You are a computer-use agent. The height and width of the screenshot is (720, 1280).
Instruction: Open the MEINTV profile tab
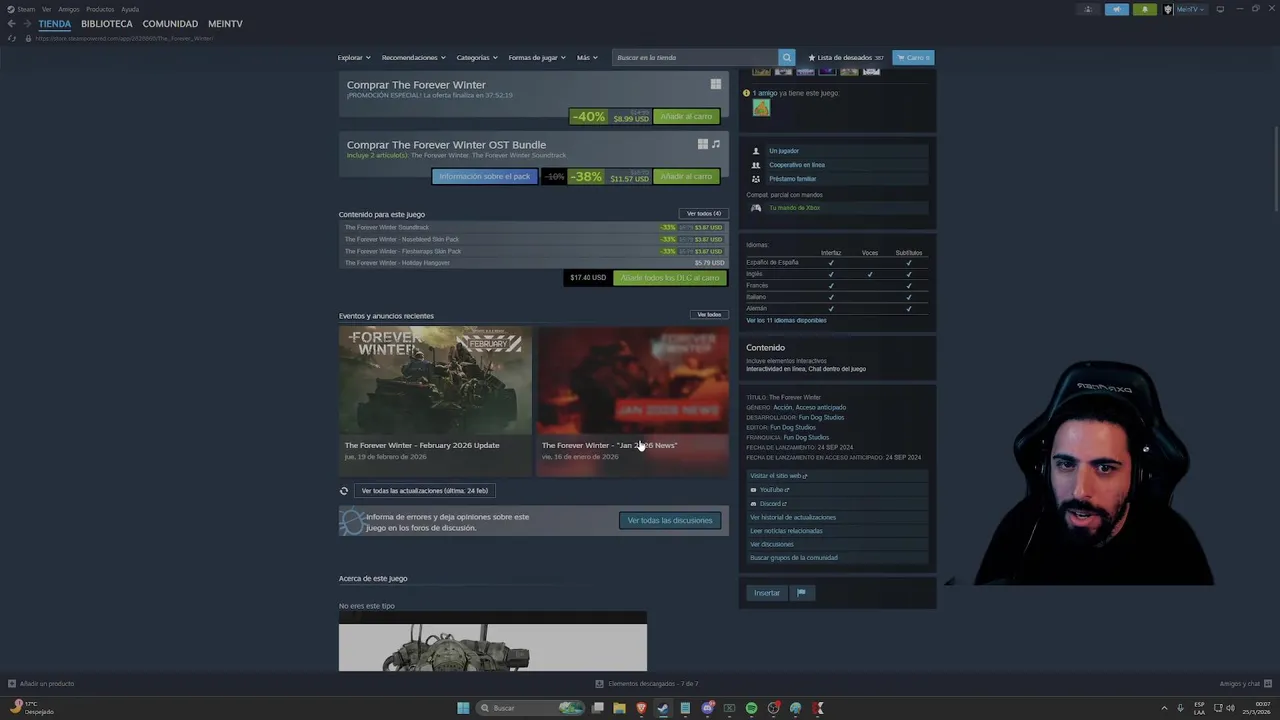coord(225,23)
